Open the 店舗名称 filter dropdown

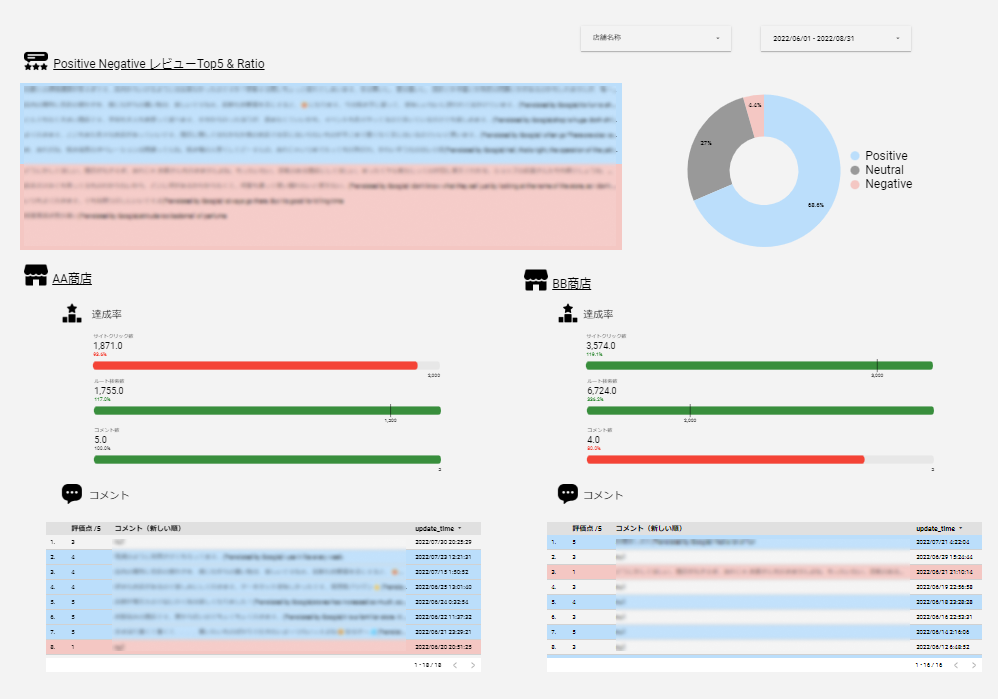coord(656,38)
